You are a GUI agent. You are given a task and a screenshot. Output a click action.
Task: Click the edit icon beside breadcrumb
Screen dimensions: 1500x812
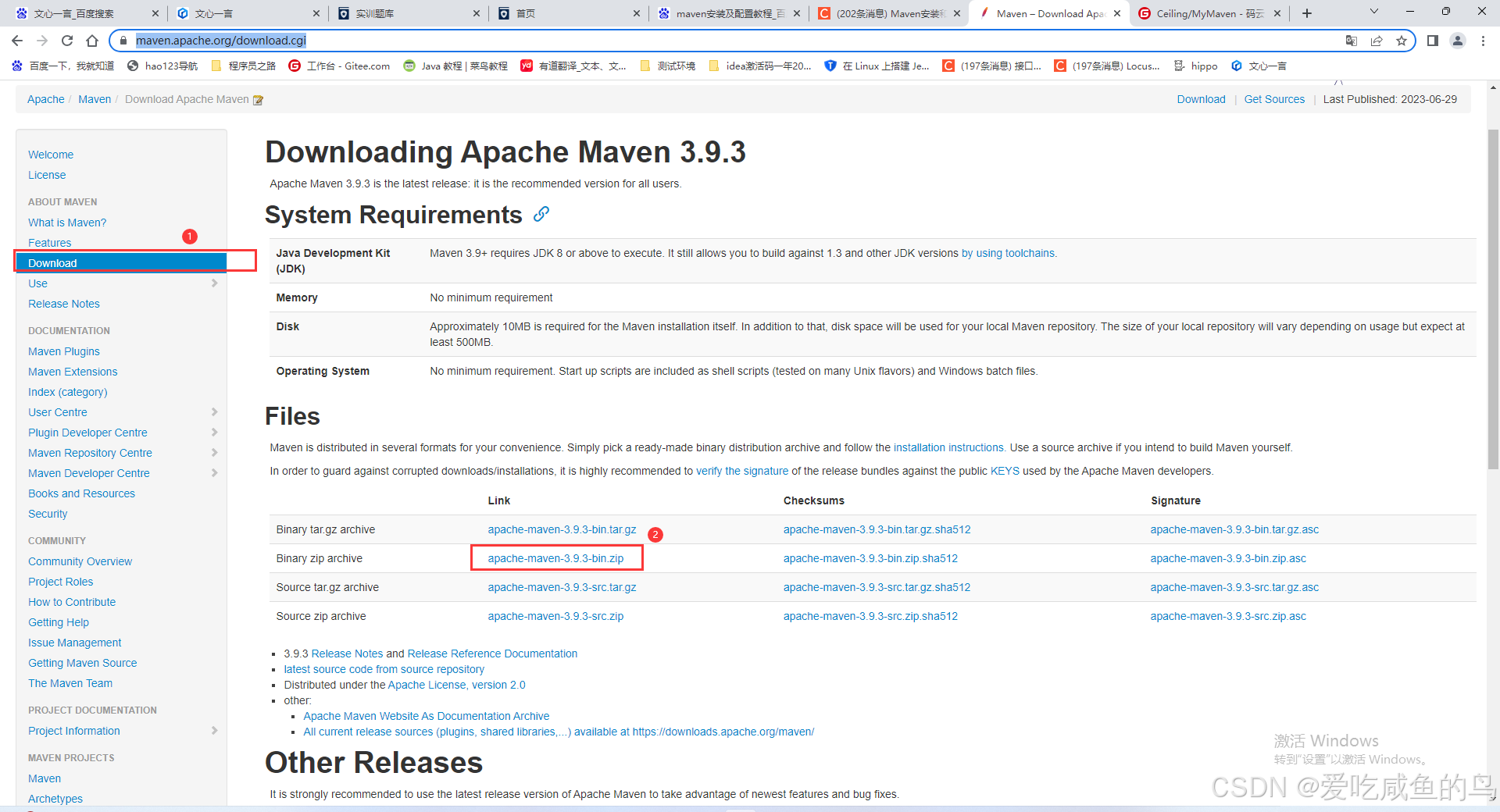[x=259, y=100]
